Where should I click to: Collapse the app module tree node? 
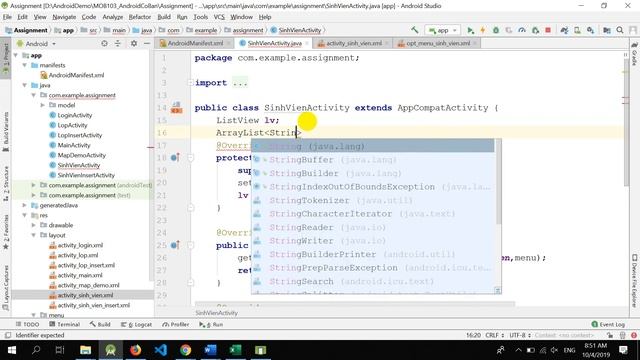pyautogui.click(x=16, y=55)
